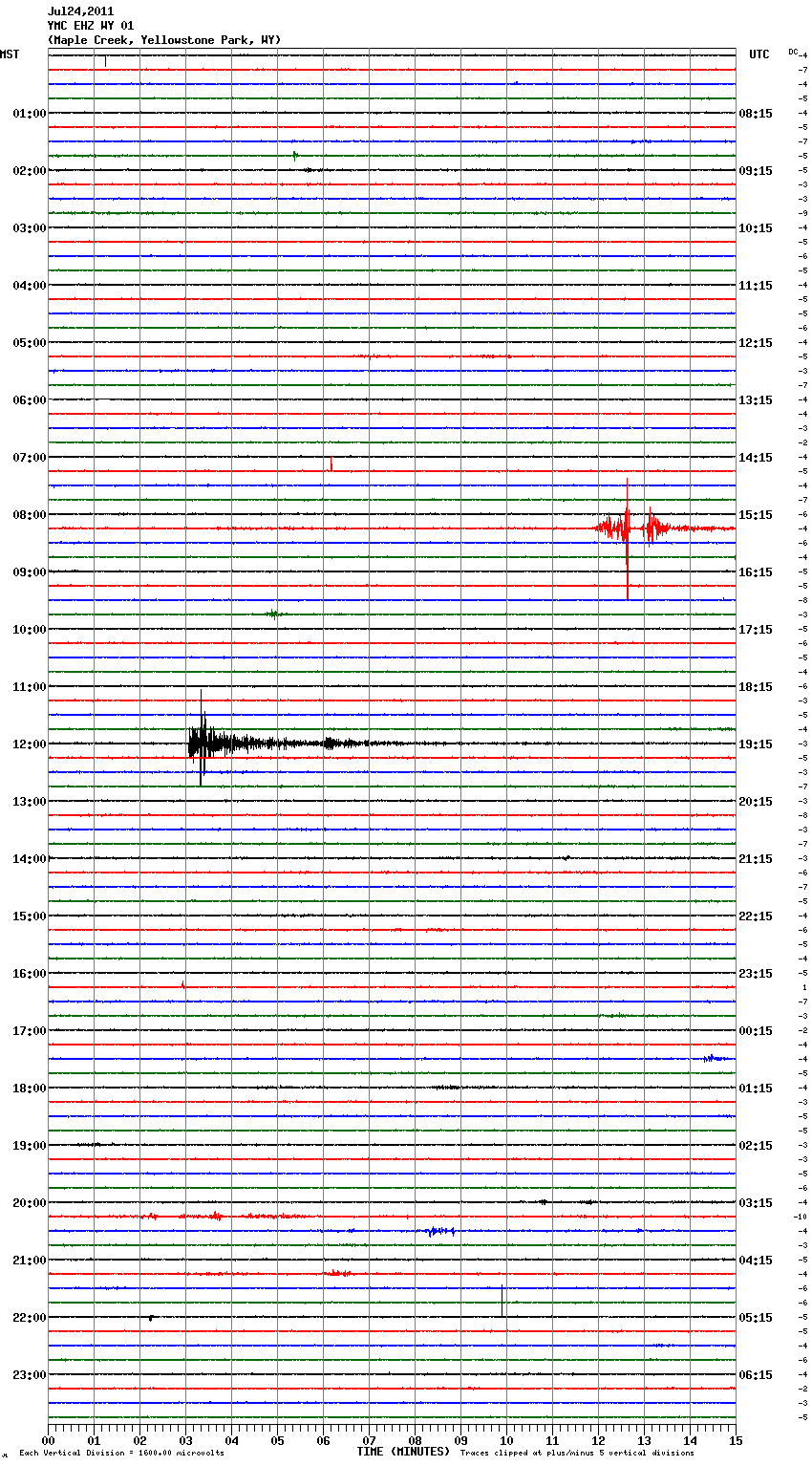Screen dimensions: 812x1466
Task: Click the red spike on the 07:15 trace
Action: [331, 464]
